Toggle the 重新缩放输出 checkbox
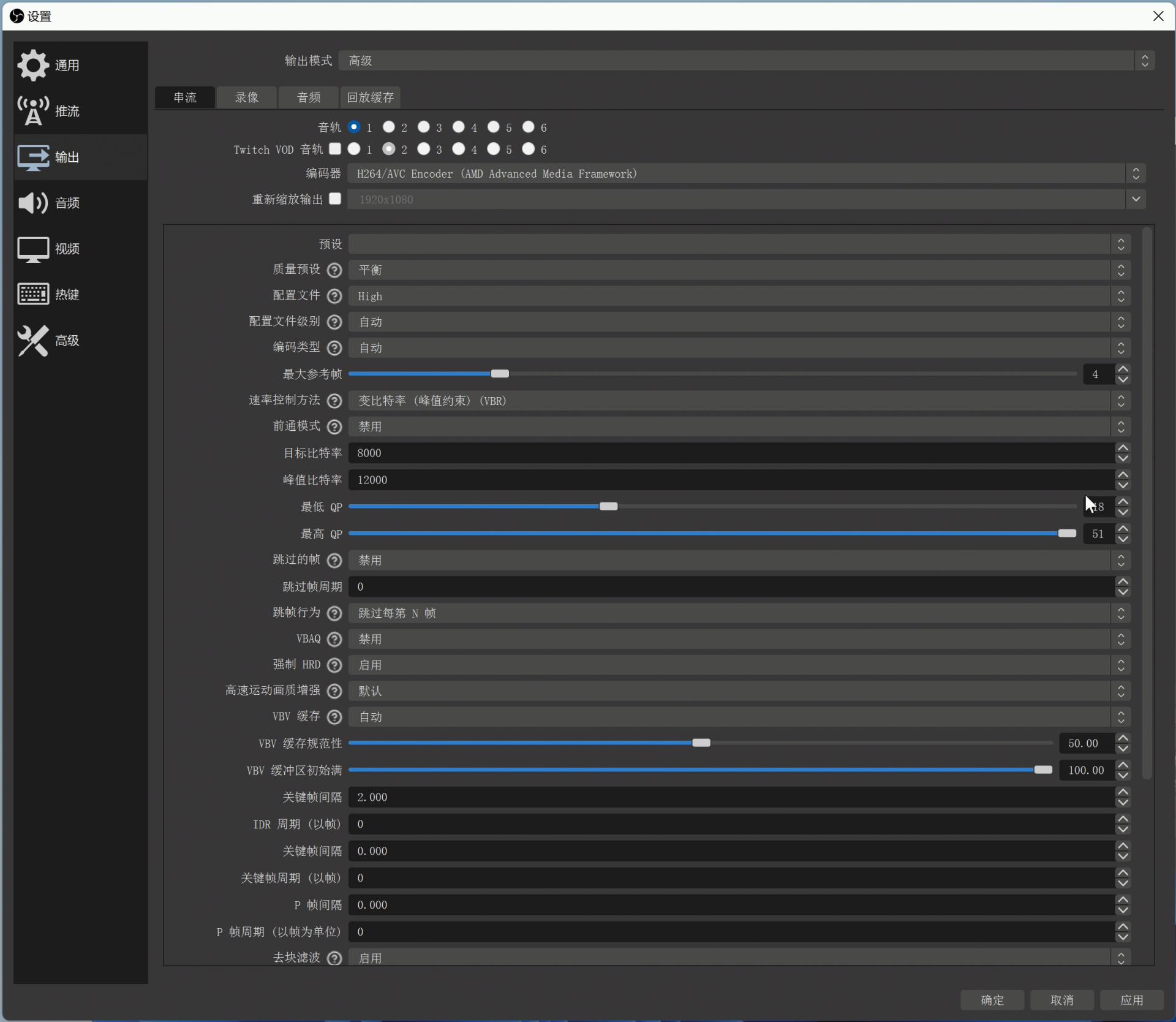The height and width of the screenshot is (1022, 1176). coord(335,199)
